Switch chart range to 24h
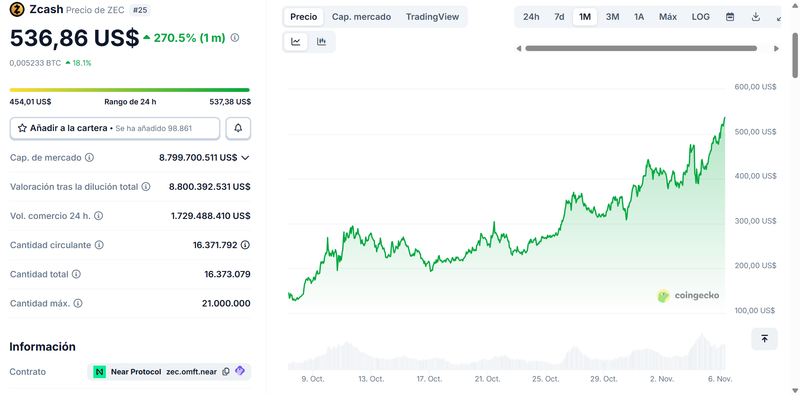Viewport: 800px width, 395px height. tap(531, 17)
